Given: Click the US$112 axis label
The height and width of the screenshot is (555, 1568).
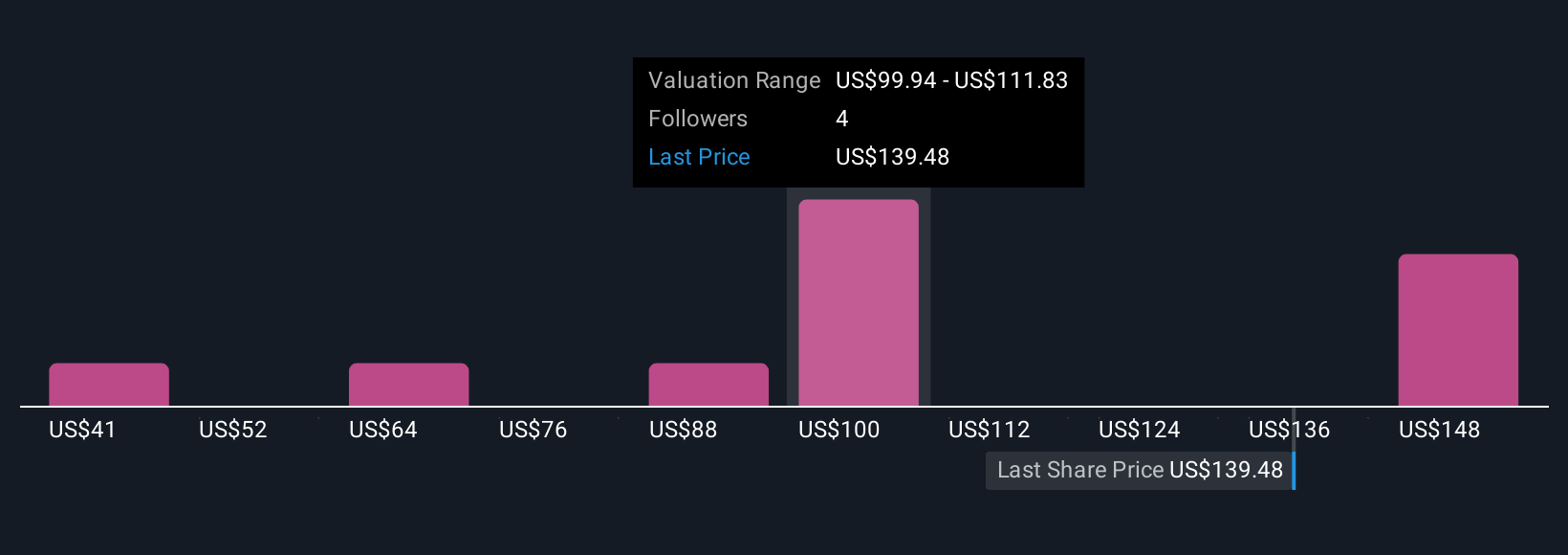Looking at the screenshot, I should click(x=990, y=430).
